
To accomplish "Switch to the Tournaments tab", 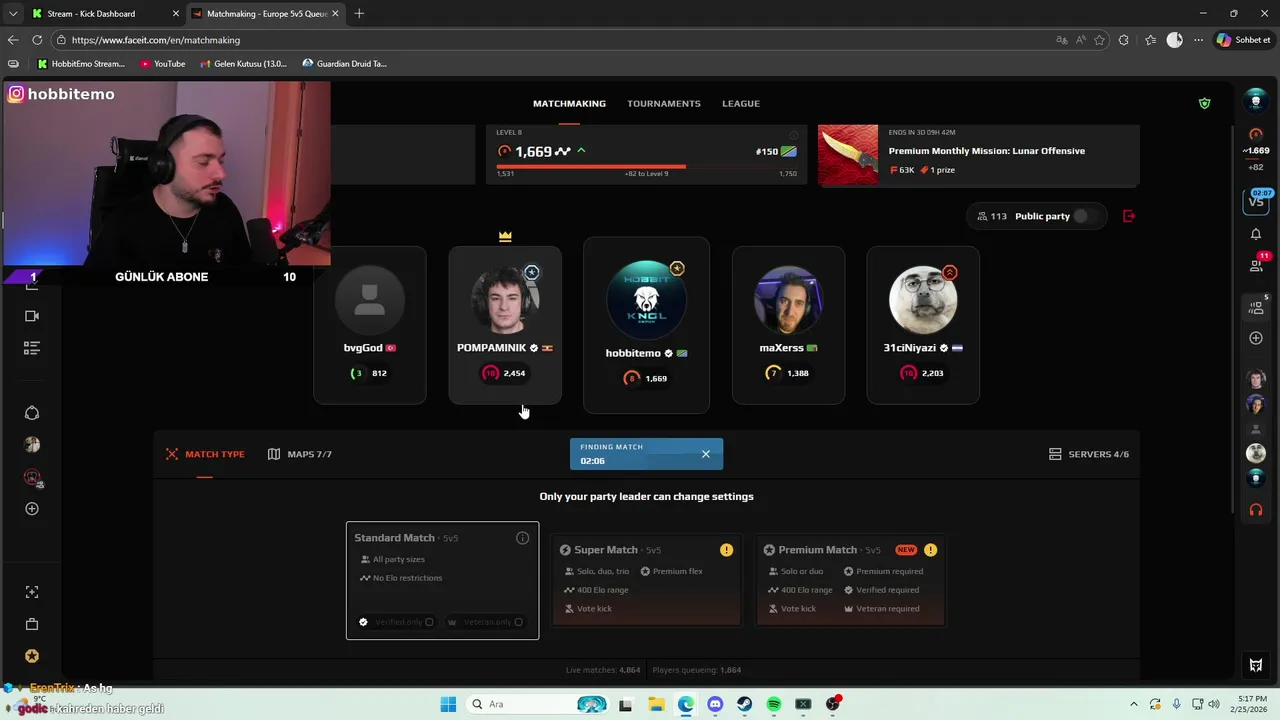I will pyautogui.click(x=663, y=103).
